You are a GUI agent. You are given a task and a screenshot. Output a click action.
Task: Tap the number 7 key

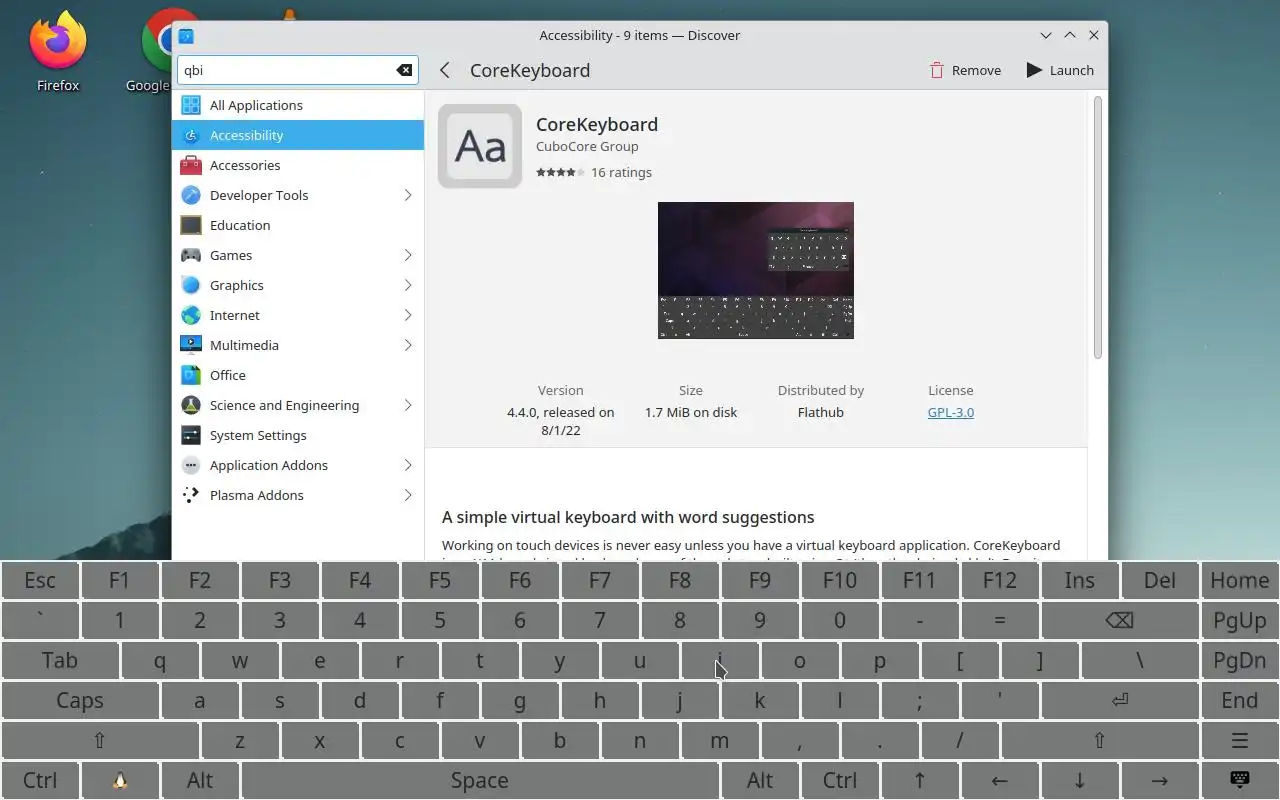600,621
